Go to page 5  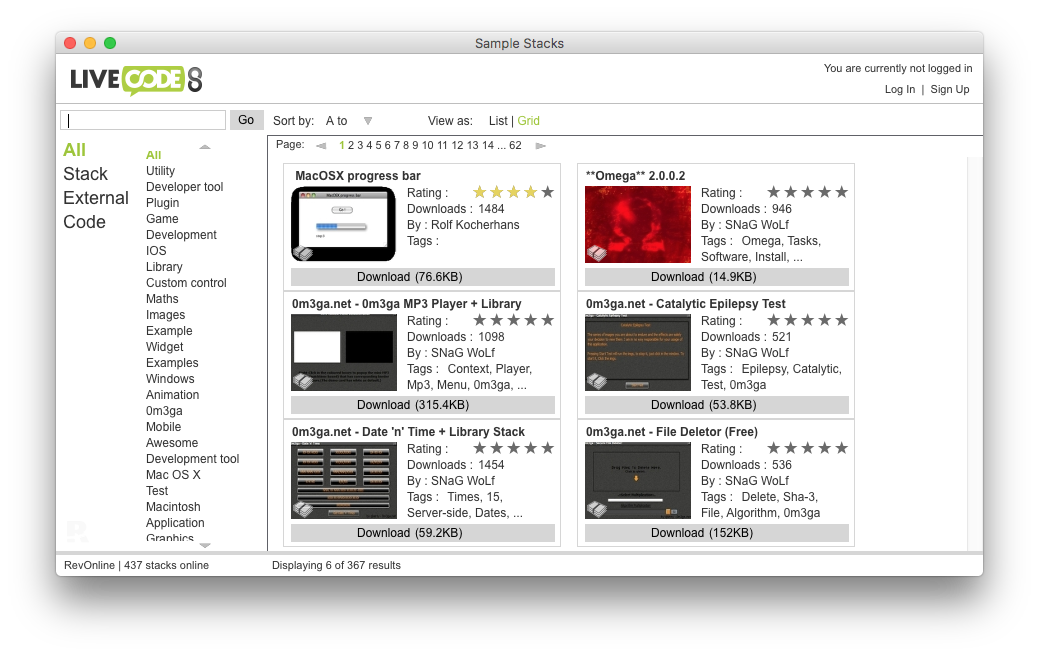[x=378, y=145]
